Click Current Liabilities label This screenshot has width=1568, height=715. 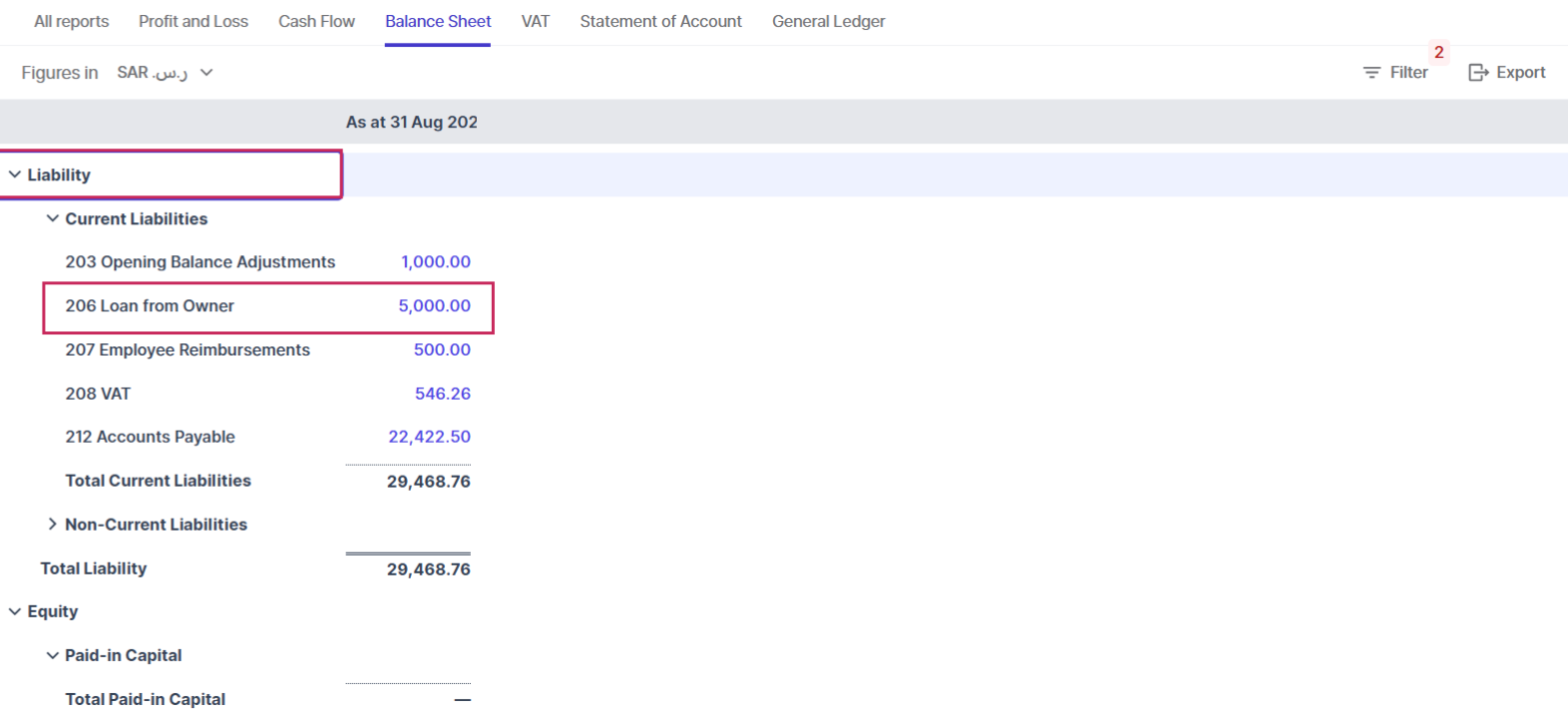(x=137, y=218)
